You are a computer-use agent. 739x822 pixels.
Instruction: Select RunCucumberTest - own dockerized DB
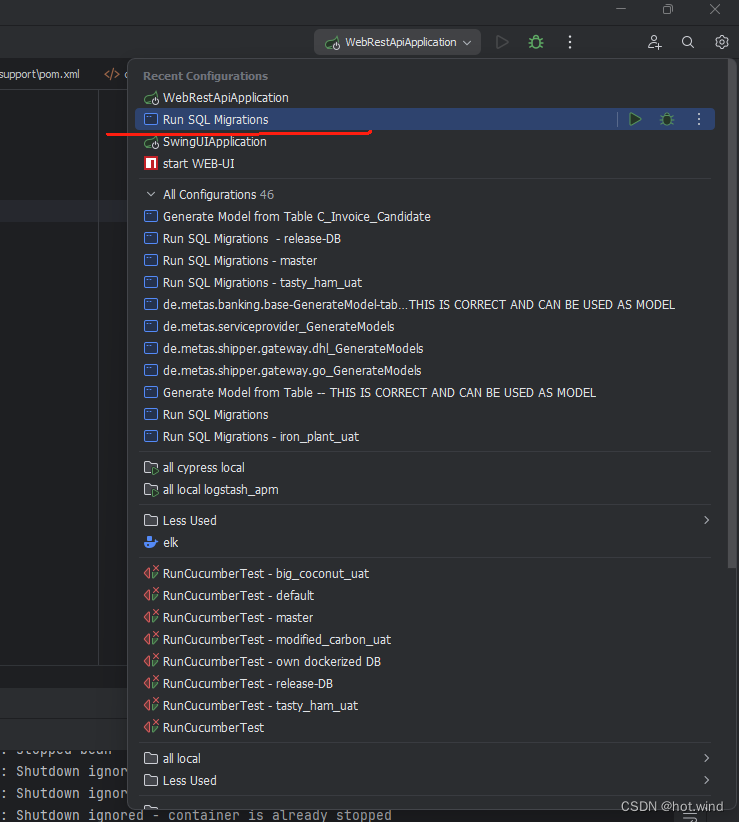click(x=425, y=662)
